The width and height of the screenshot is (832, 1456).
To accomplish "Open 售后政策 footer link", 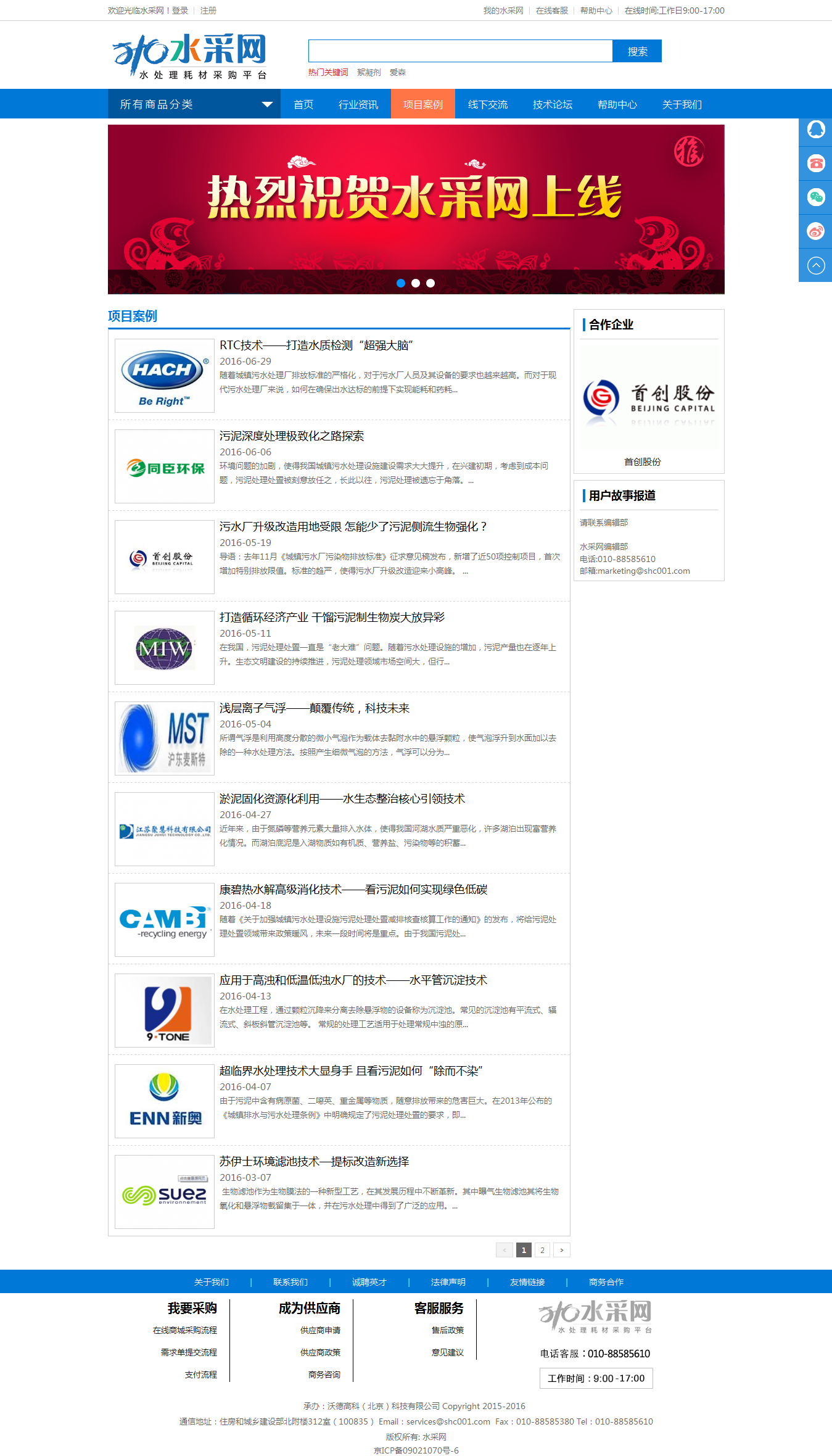I will coord(448,1330).
